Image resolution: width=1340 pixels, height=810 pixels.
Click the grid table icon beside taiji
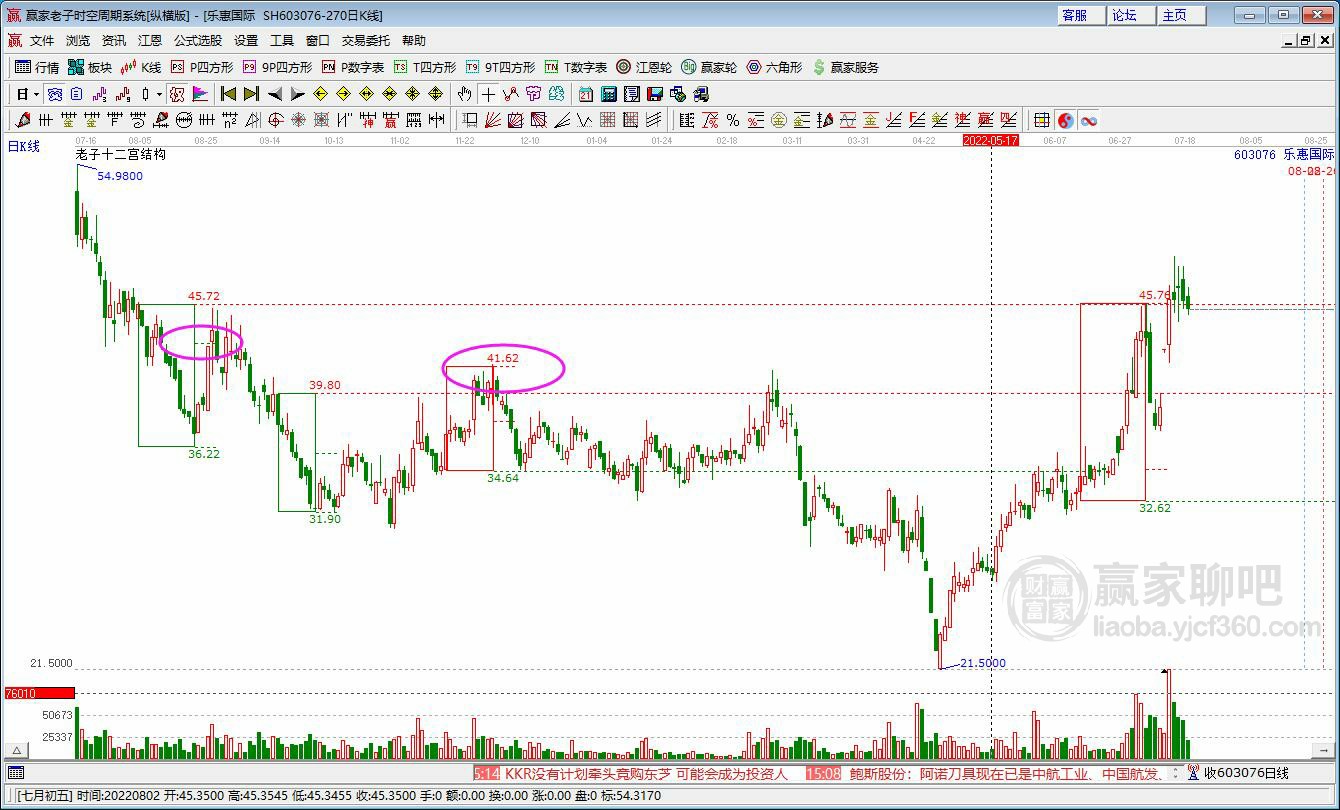click(x=1042, y=120)
